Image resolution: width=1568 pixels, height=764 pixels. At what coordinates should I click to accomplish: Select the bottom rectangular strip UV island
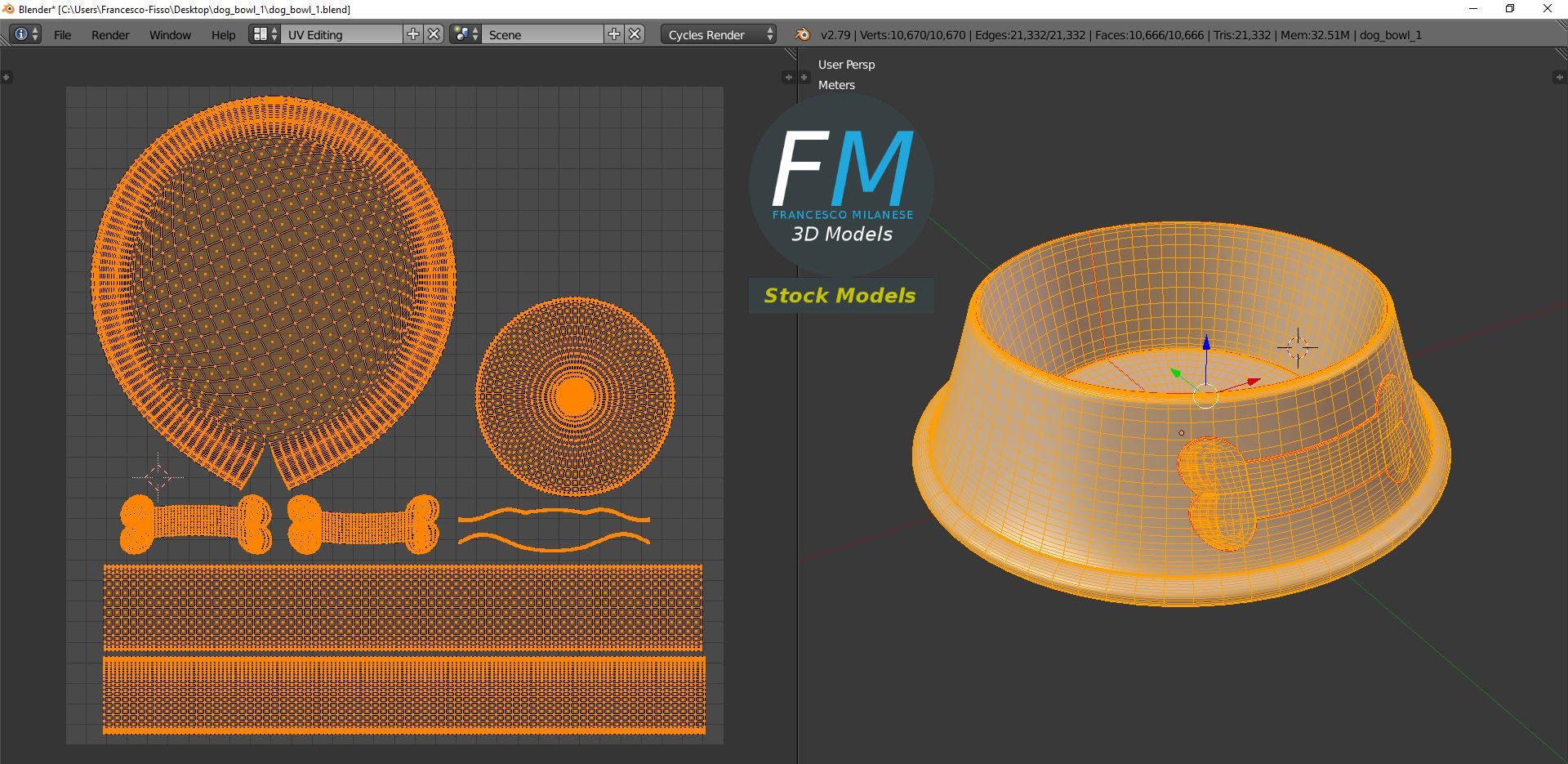click(x=404, y=695)
